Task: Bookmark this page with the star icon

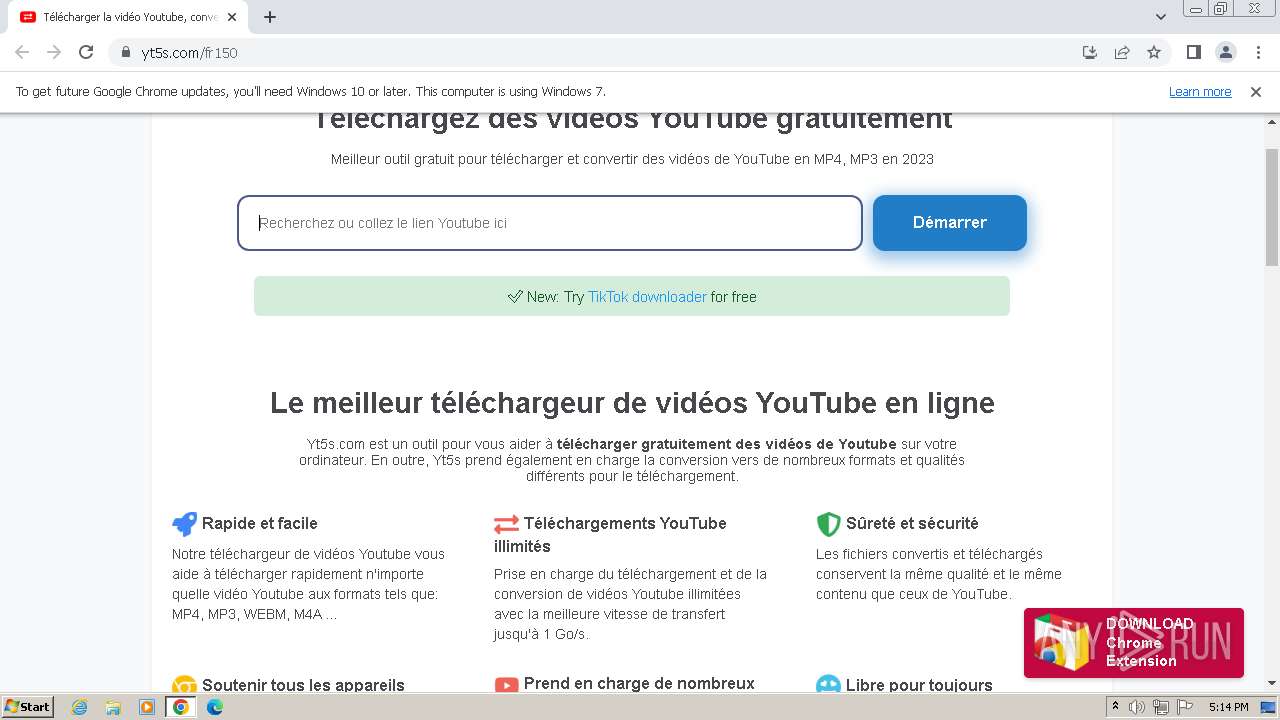Action: [x=1154, y=52]
